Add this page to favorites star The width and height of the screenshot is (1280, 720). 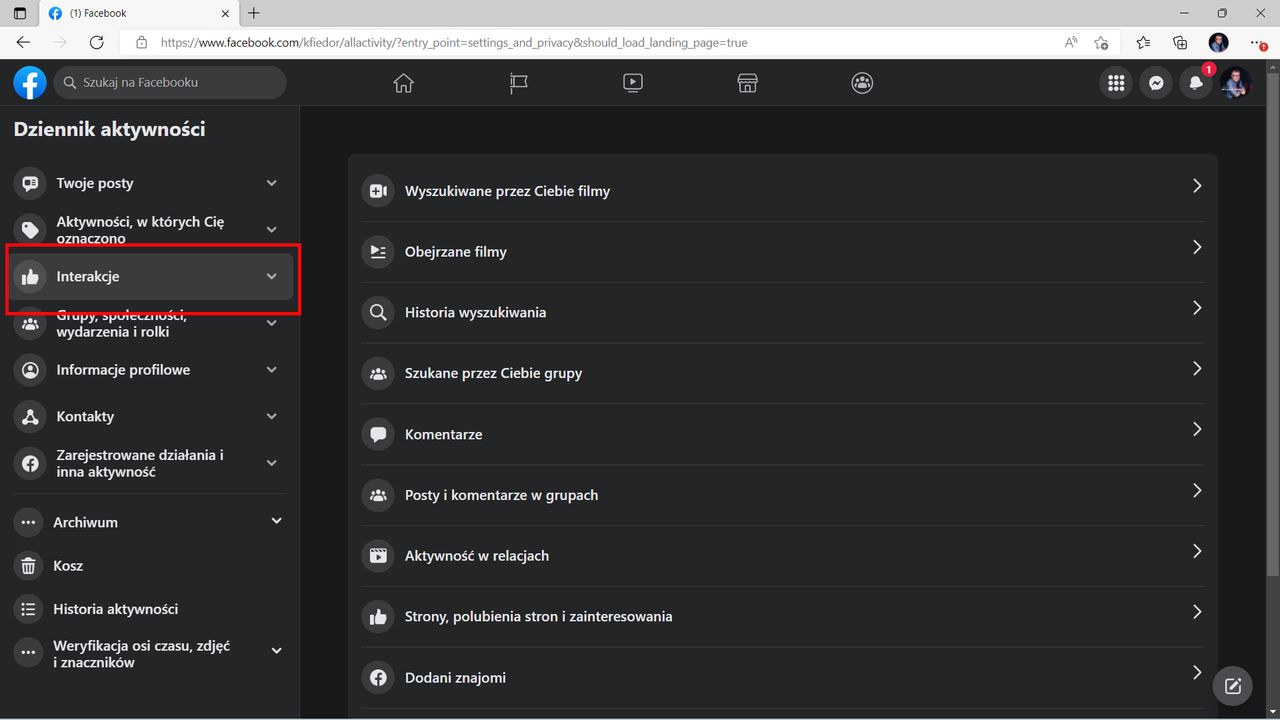[x=1101, y=42]
